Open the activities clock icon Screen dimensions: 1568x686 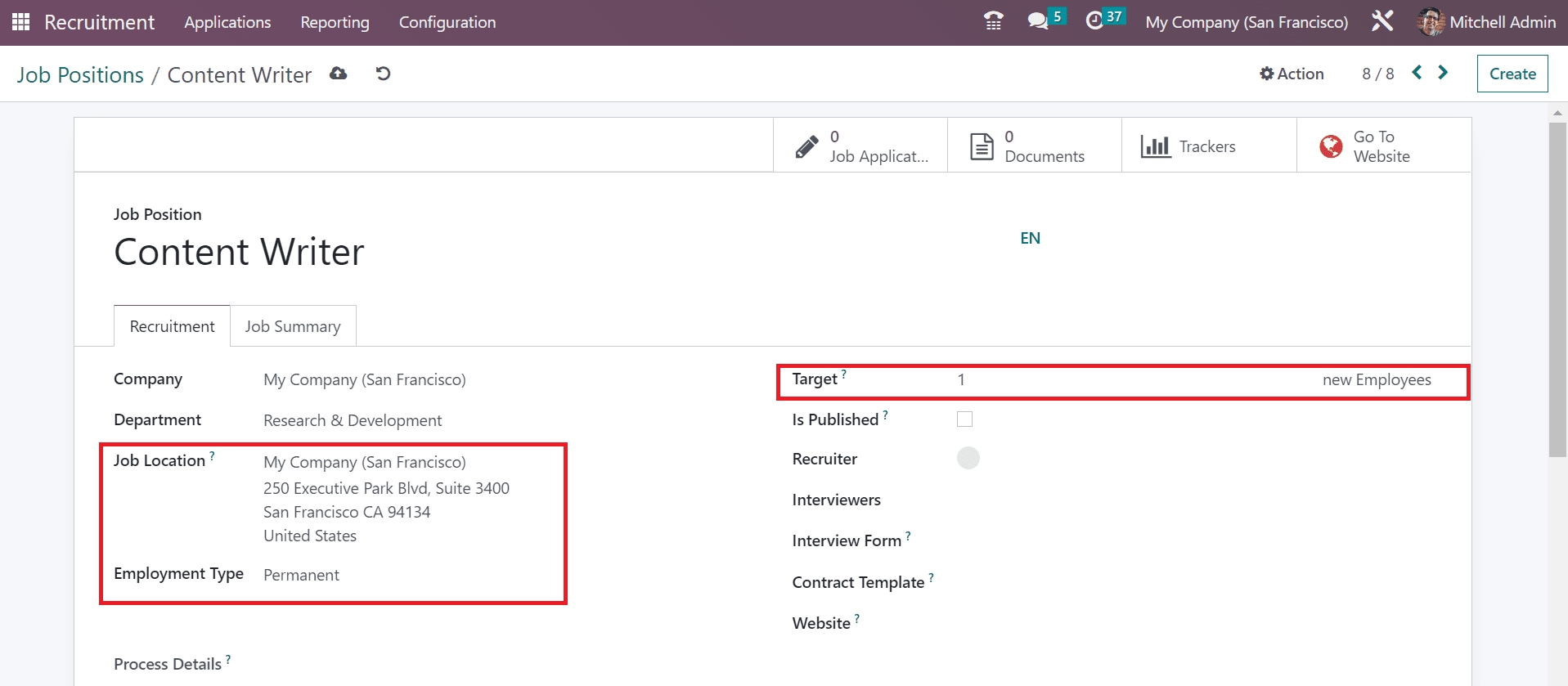pos(1094,21)
